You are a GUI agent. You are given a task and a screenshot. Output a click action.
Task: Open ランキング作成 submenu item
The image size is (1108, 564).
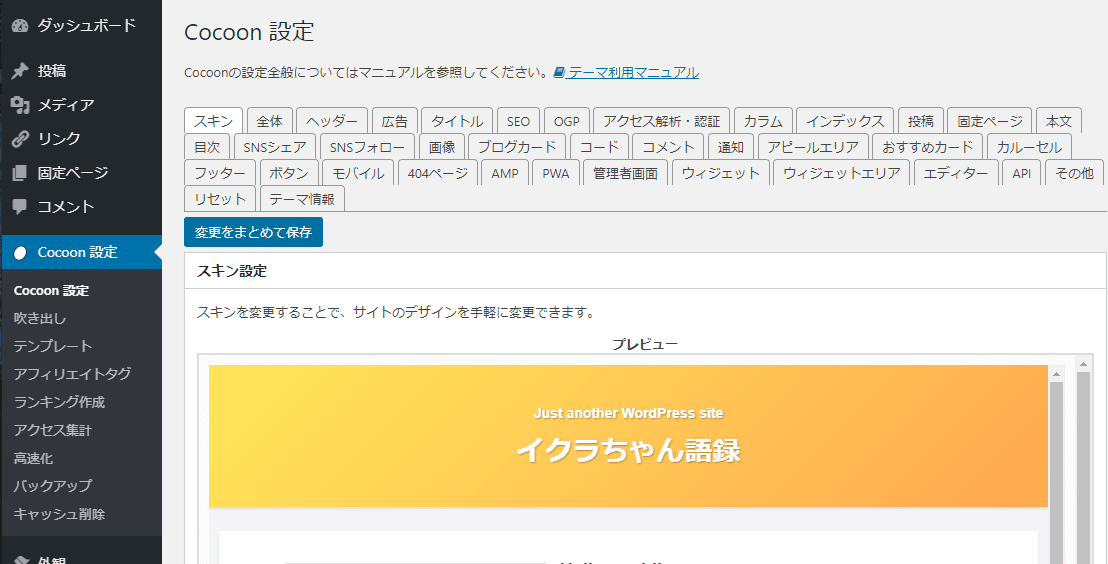[59, 402]
